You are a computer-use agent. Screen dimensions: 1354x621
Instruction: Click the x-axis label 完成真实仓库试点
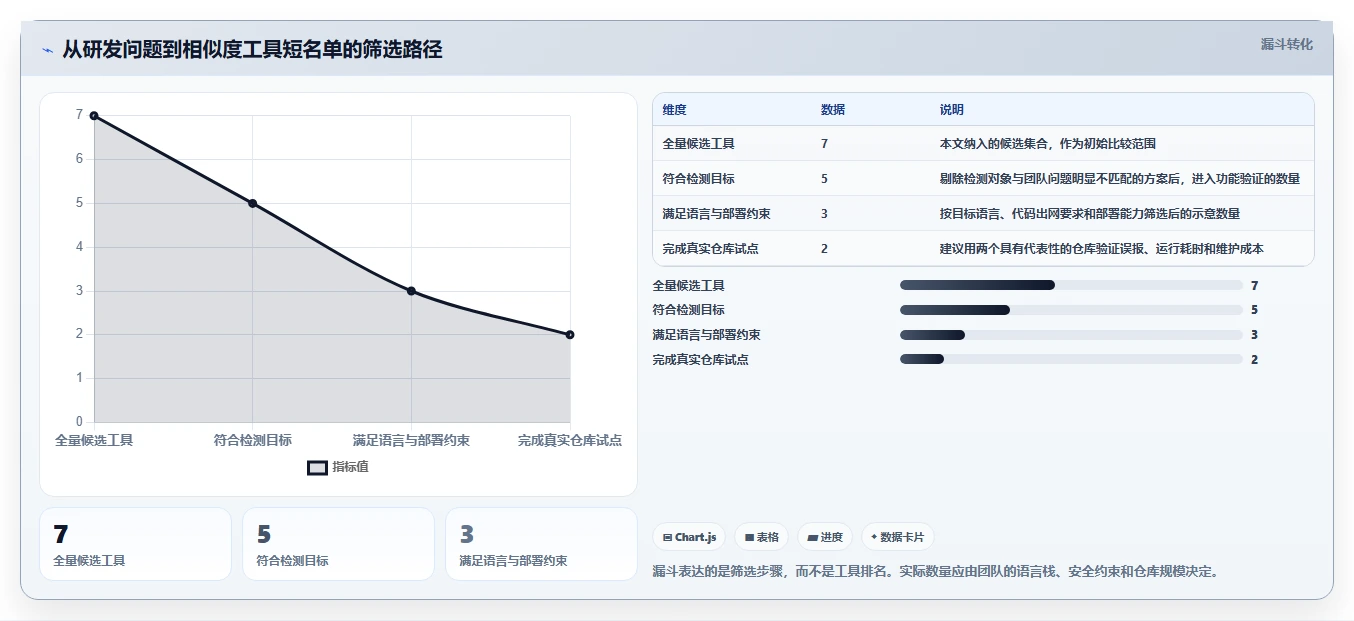[x=570, y=441]
